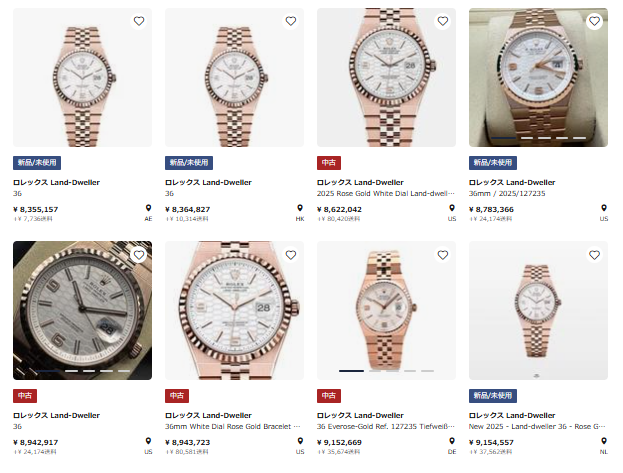
Task: Click location pin above the AE country code
Action: click(x=148, y=209)
